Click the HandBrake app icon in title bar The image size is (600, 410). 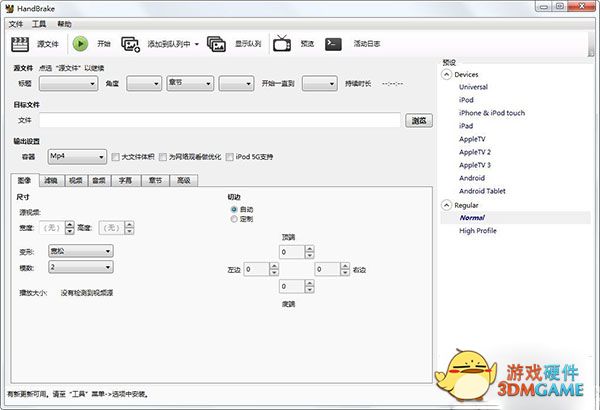coord(10,8)
